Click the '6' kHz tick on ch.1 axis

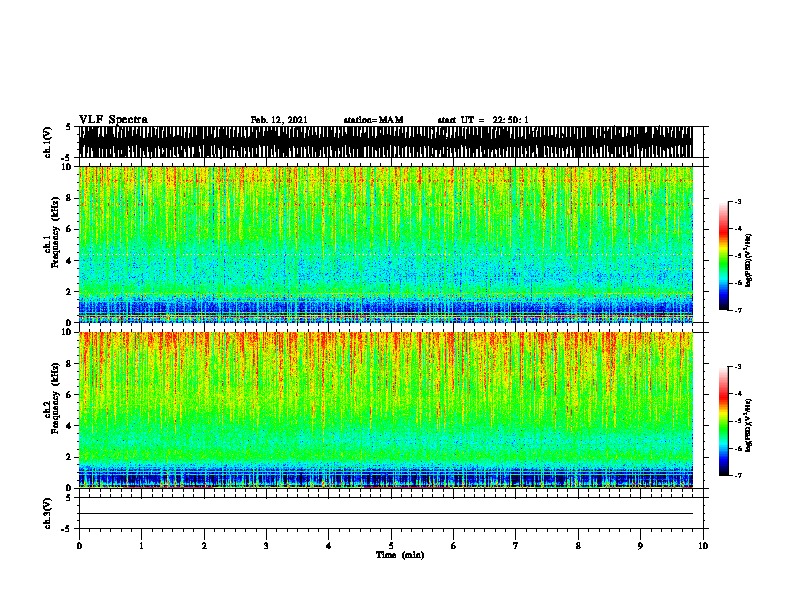click(x=70, y=229)
